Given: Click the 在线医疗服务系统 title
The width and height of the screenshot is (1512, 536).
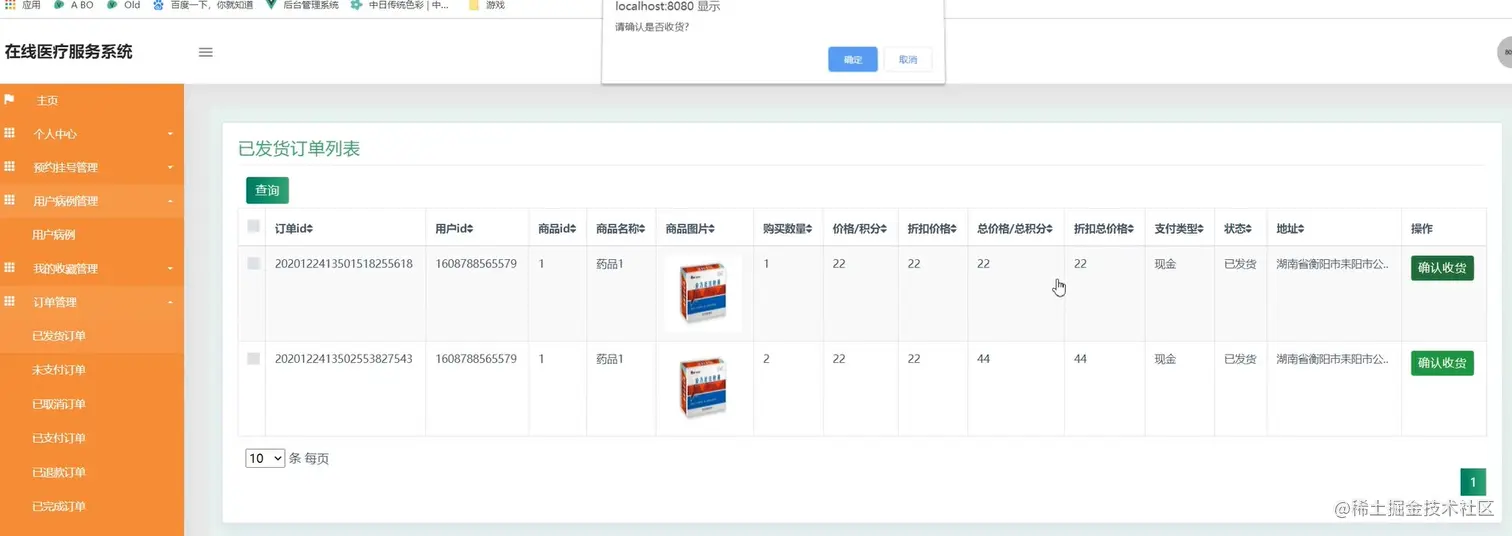Looking at the screenshot, I should (69, 51).
